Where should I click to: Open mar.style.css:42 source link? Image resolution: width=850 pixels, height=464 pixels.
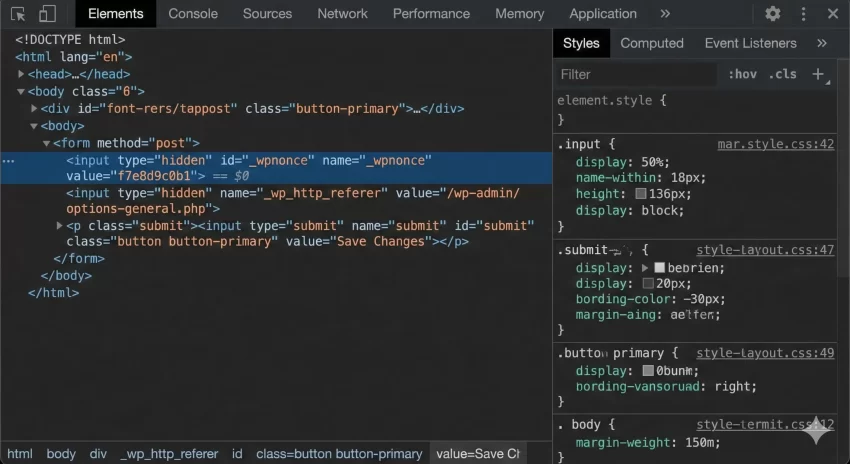tap(775, 144)
